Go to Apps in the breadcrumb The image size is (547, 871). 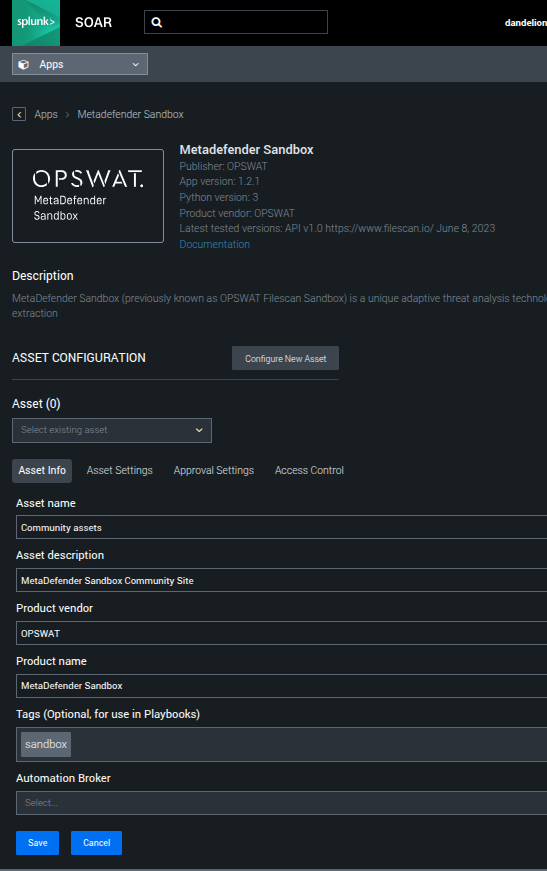pyautogui.click(x=46, y=114)
